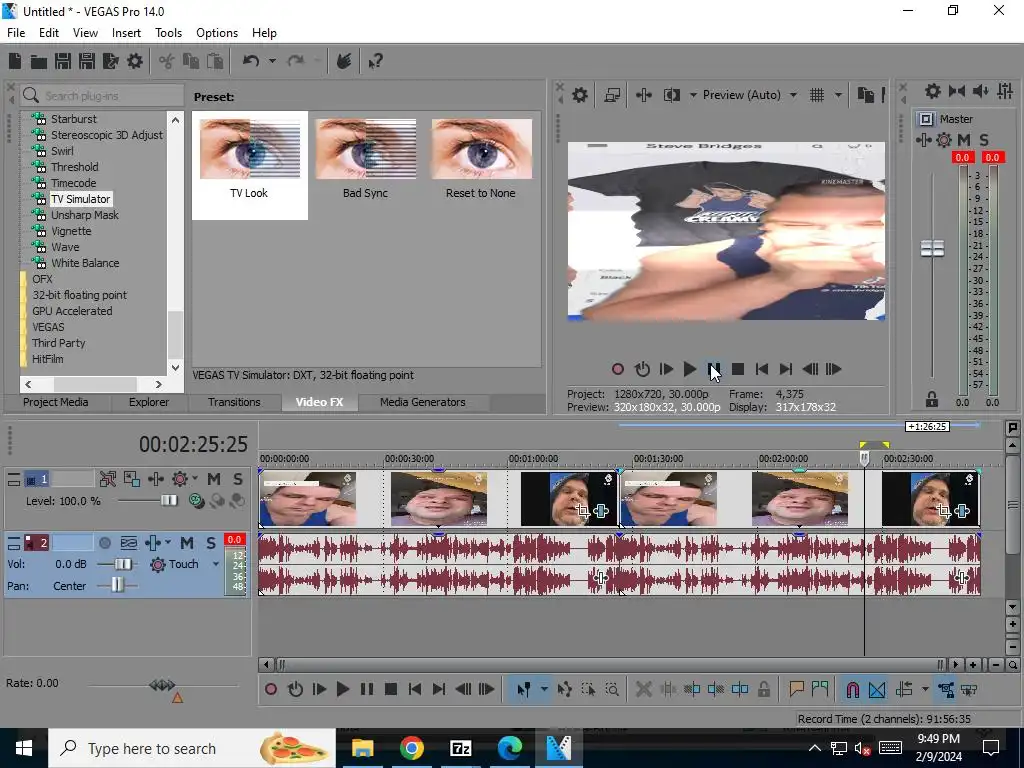Copy snapshot to clipboard icon in preview

[865, 95]
